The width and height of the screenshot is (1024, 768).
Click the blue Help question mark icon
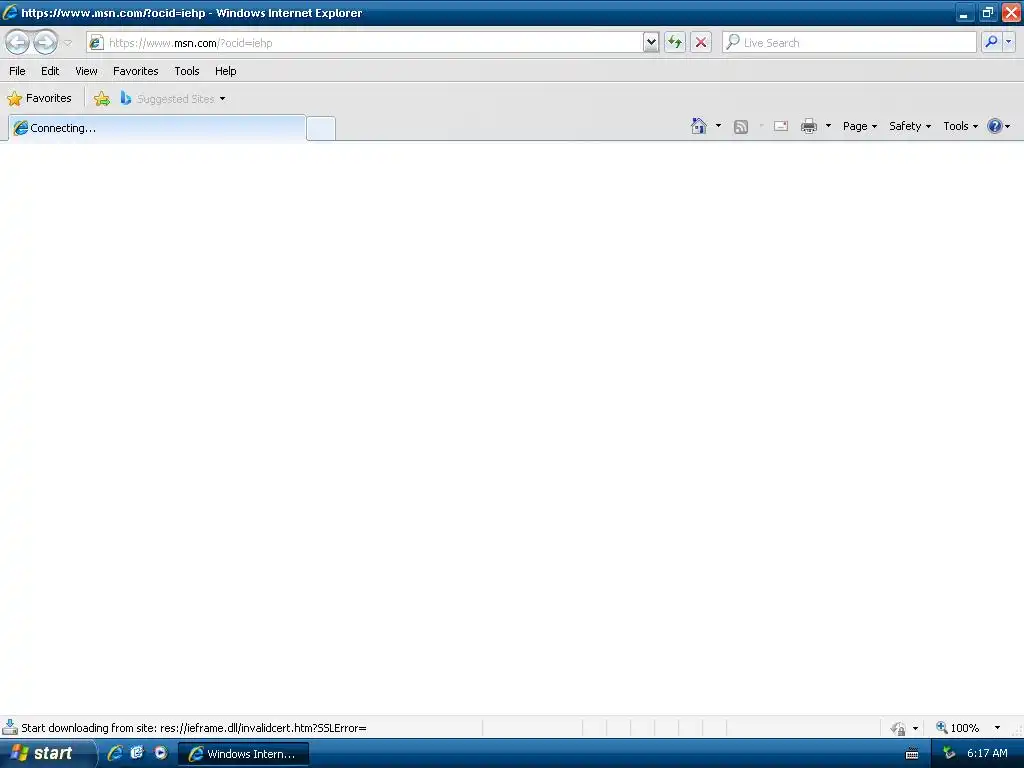(x=995, y=126)
